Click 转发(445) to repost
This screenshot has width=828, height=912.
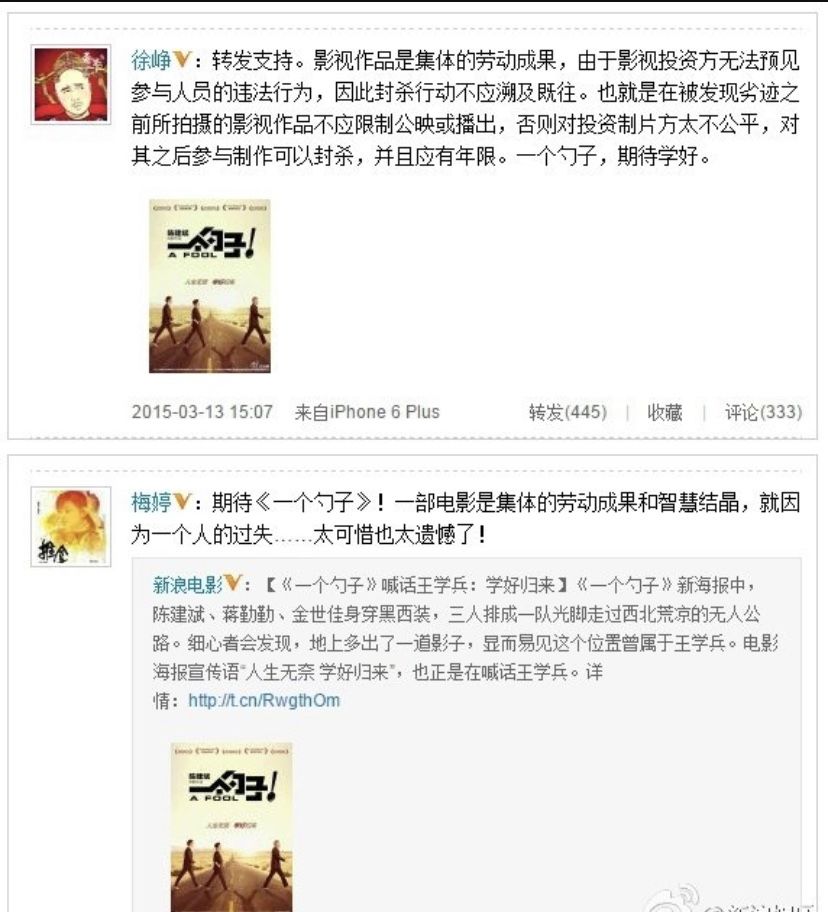tap(568, 412)
